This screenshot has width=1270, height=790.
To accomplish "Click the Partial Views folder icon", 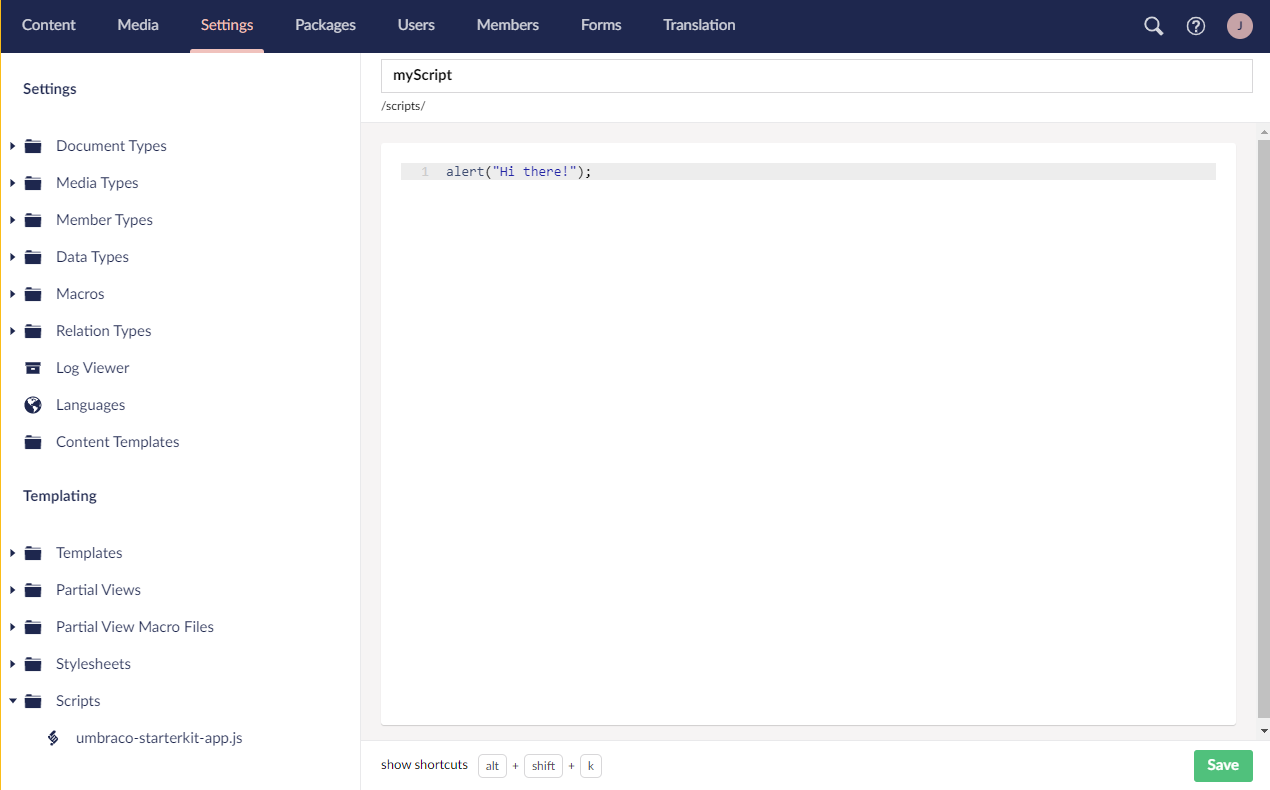I will pos(33,590).
